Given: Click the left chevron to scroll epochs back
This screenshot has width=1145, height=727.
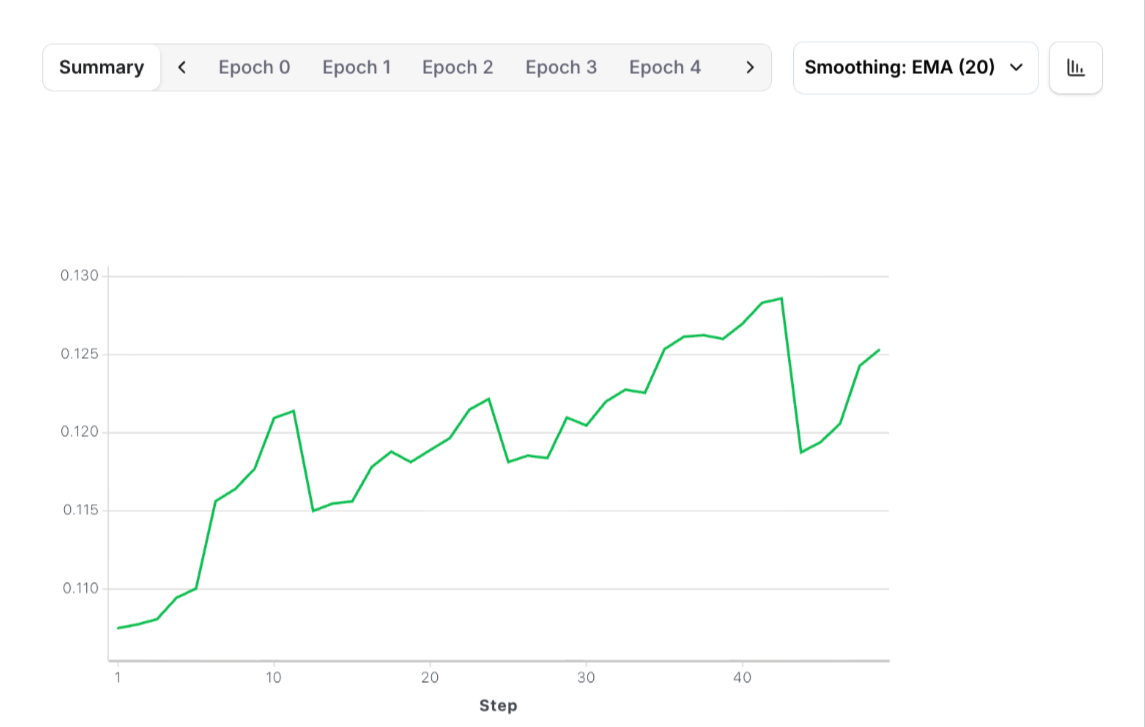Looking at the screenshot, I should [x=182, y=67].
